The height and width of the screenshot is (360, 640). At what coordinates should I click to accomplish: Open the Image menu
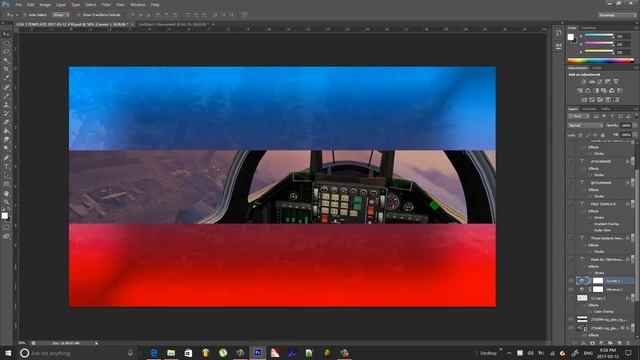click(45, 4)
